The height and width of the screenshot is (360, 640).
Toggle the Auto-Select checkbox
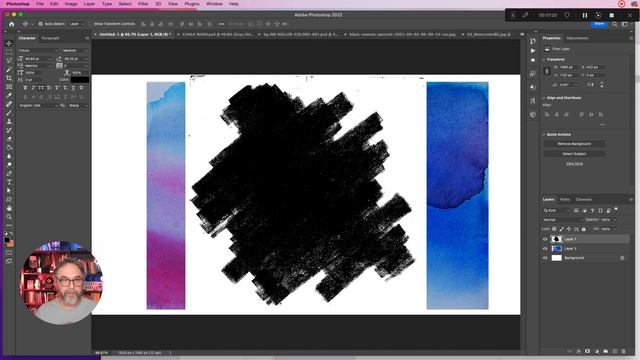click(x=40, y=24)
